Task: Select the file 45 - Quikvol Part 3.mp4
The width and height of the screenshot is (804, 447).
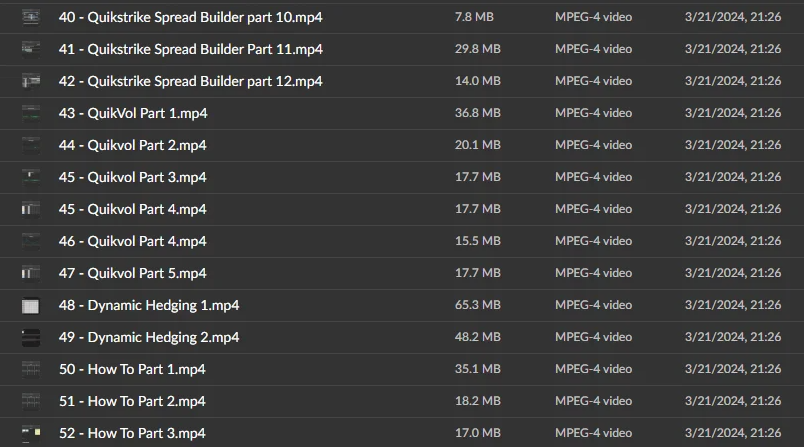Action: point(133,177)
